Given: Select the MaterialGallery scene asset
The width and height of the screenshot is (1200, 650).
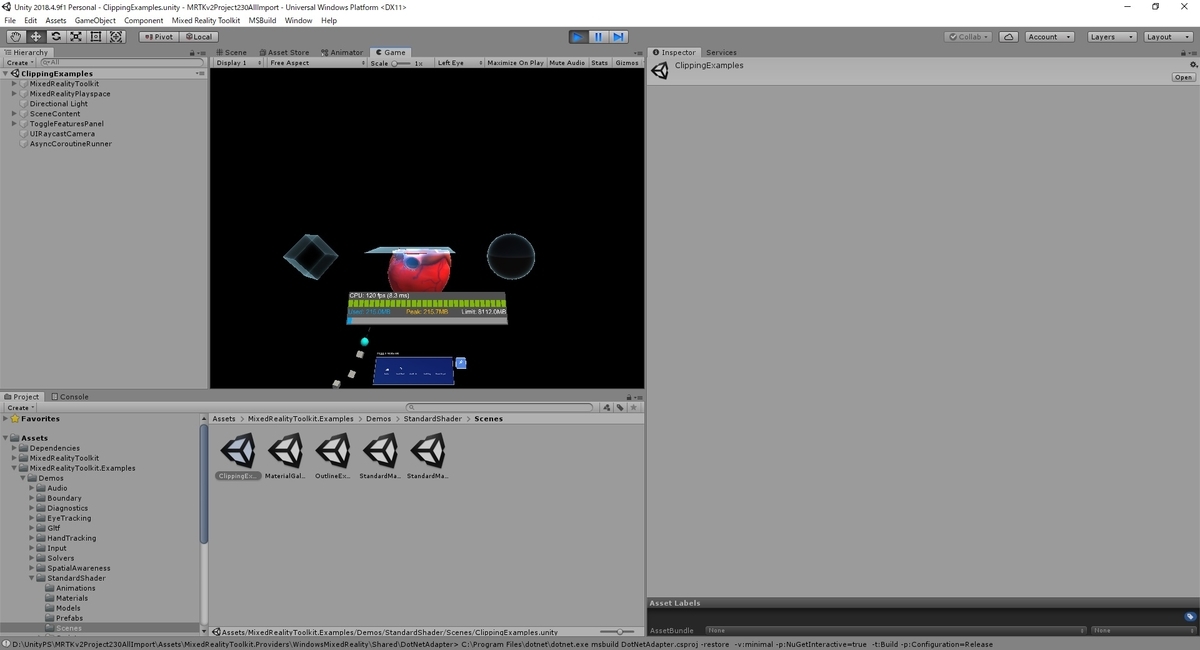Looking at the screenshot, I should pyautogui.click(x=286, y=456).
